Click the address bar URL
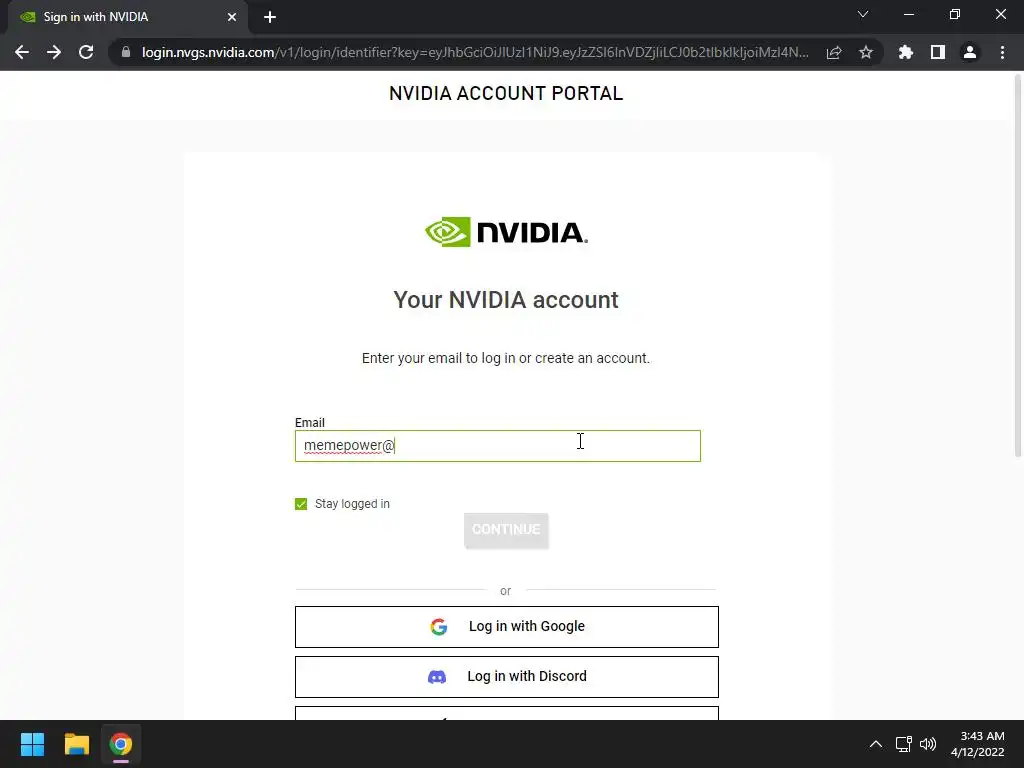 point(475,52)
